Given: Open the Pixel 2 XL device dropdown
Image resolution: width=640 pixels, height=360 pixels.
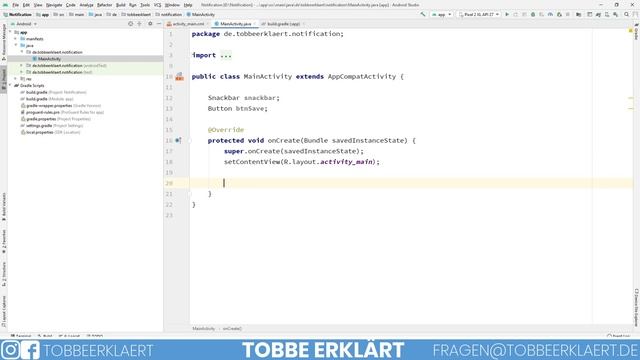Looking at the screenshot, I should click(479, 14).
